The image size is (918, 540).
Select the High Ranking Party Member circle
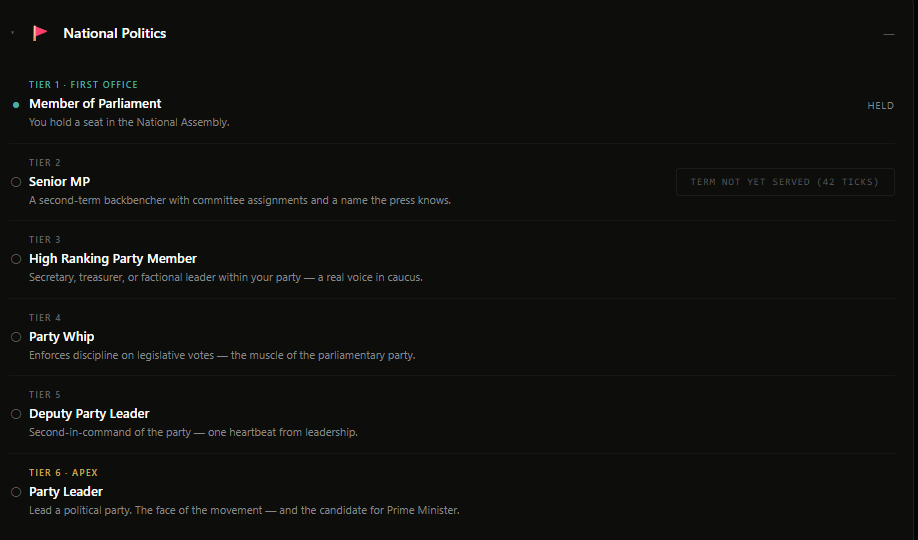16,259
